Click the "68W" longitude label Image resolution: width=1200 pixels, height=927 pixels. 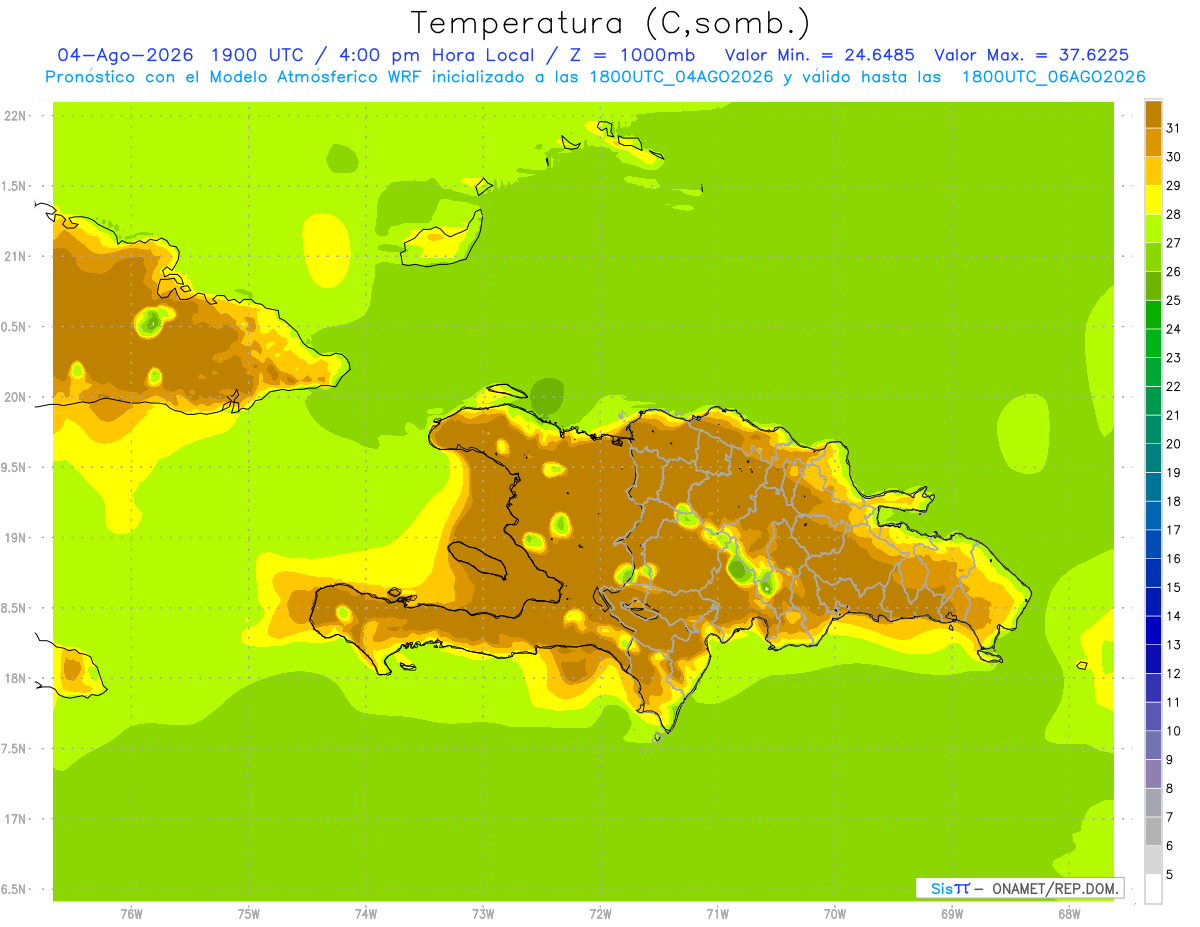tap(1069, 914)
